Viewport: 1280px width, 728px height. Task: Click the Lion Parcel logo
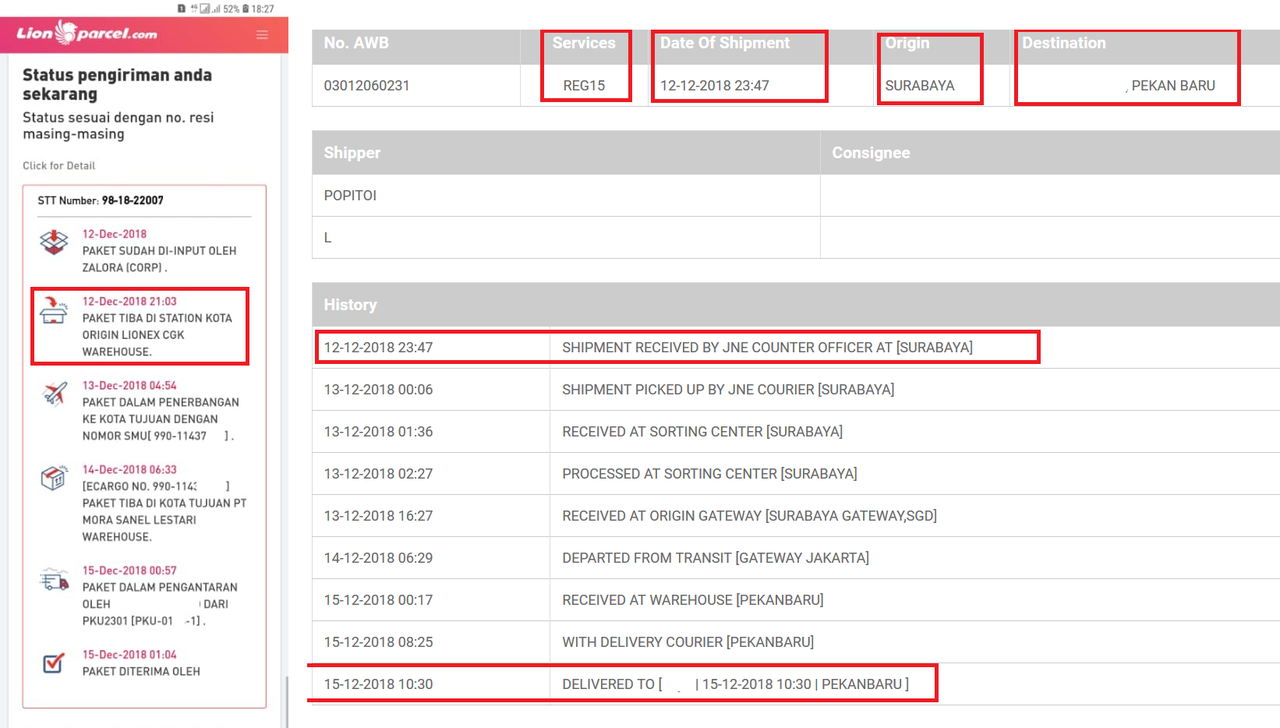[x=87, y=33]
